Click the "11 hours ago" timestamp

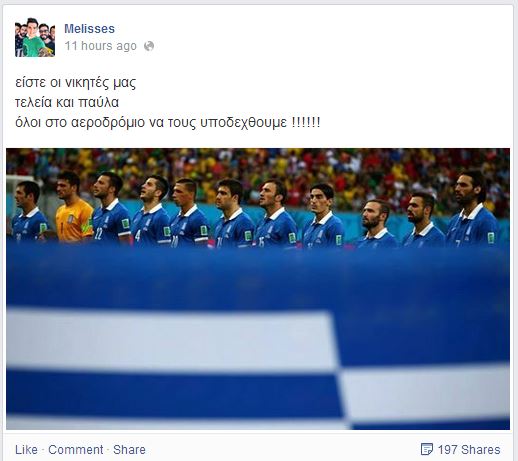[100, 46]
